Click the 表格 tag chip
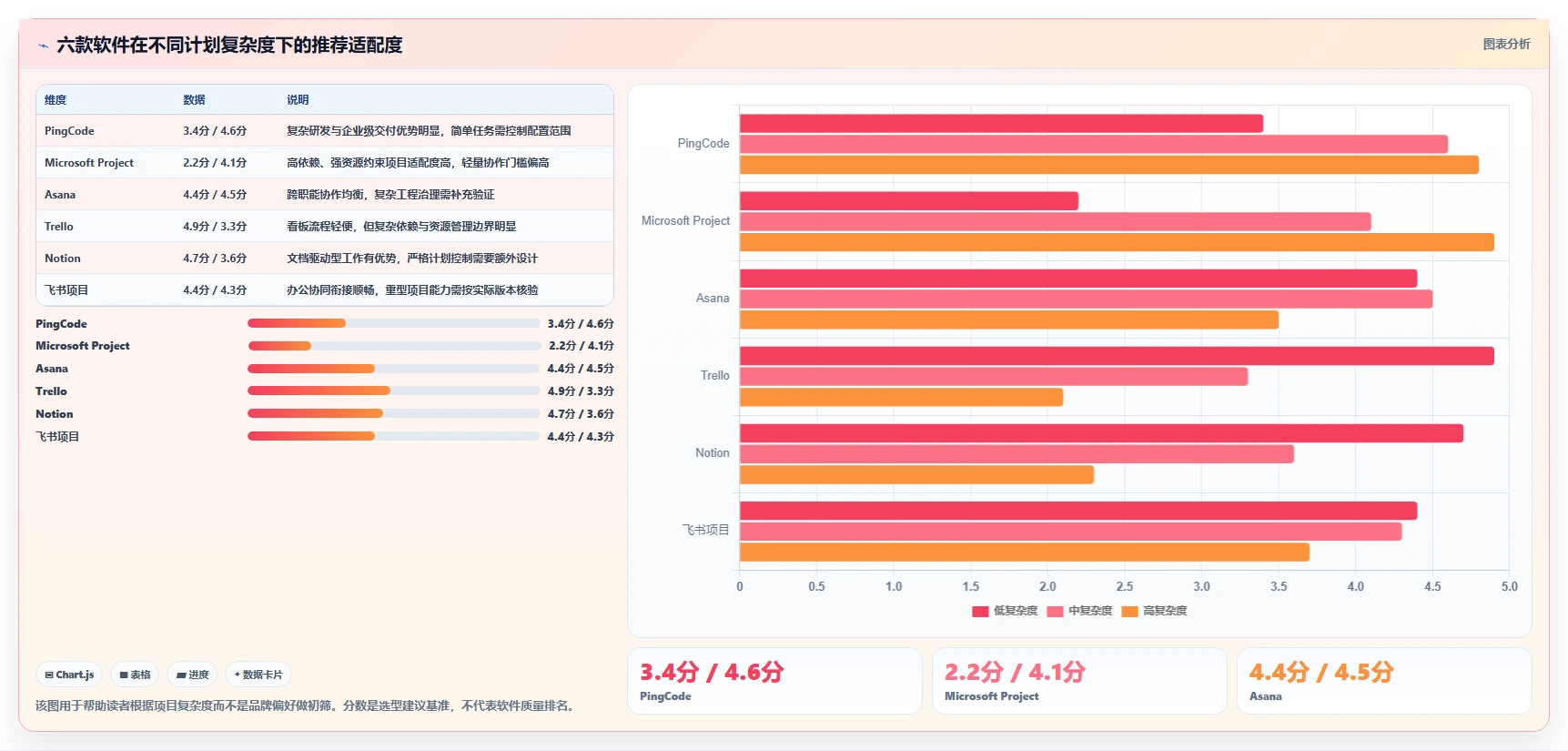The height and width of the screenshot is (751, 1568). coord(135,675)
